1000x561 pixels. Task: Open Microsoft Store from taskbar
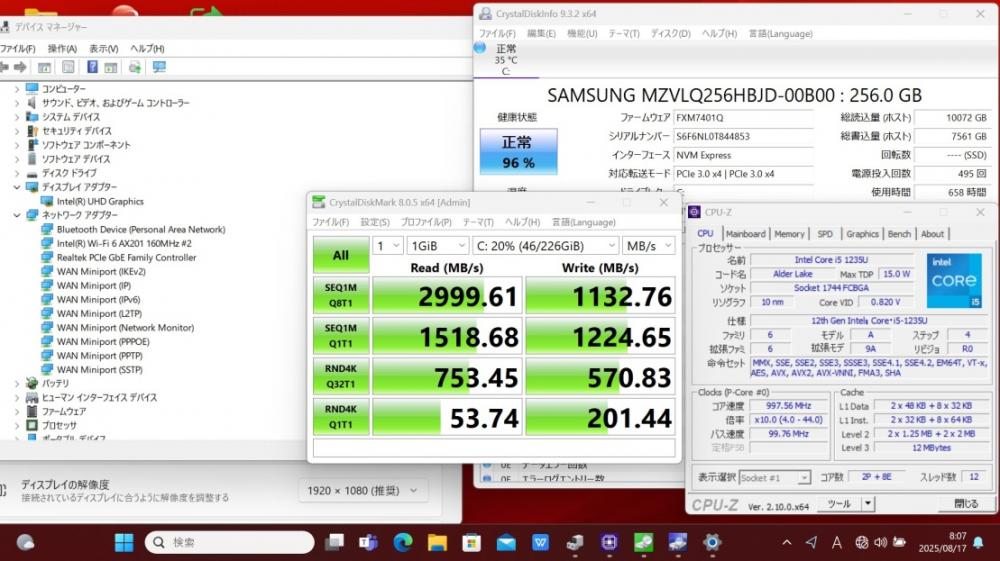(x=471, y=543)
